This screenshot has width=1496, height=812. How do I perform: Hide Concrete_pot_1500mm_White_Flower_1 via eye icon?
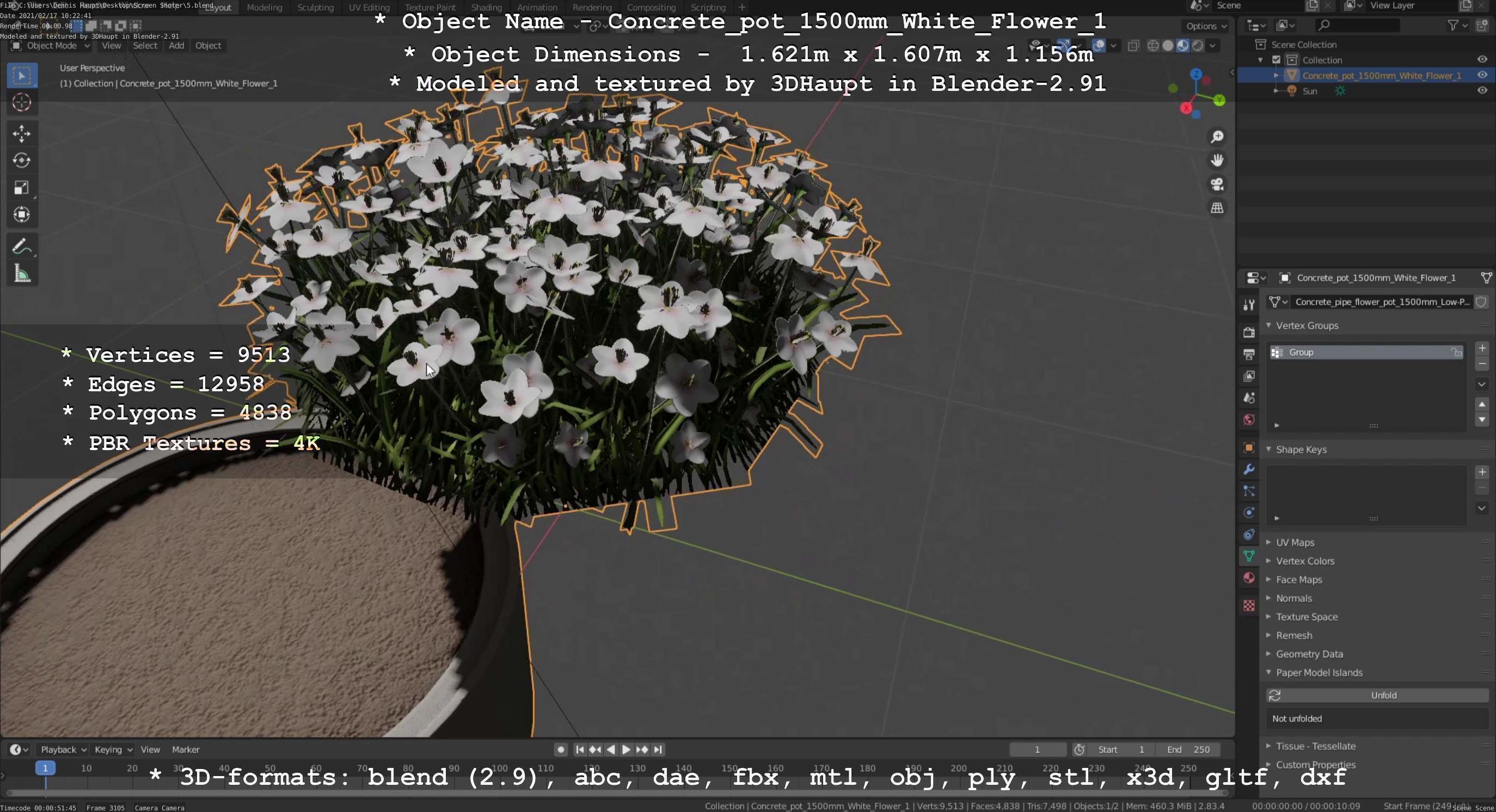(1482, 75)
